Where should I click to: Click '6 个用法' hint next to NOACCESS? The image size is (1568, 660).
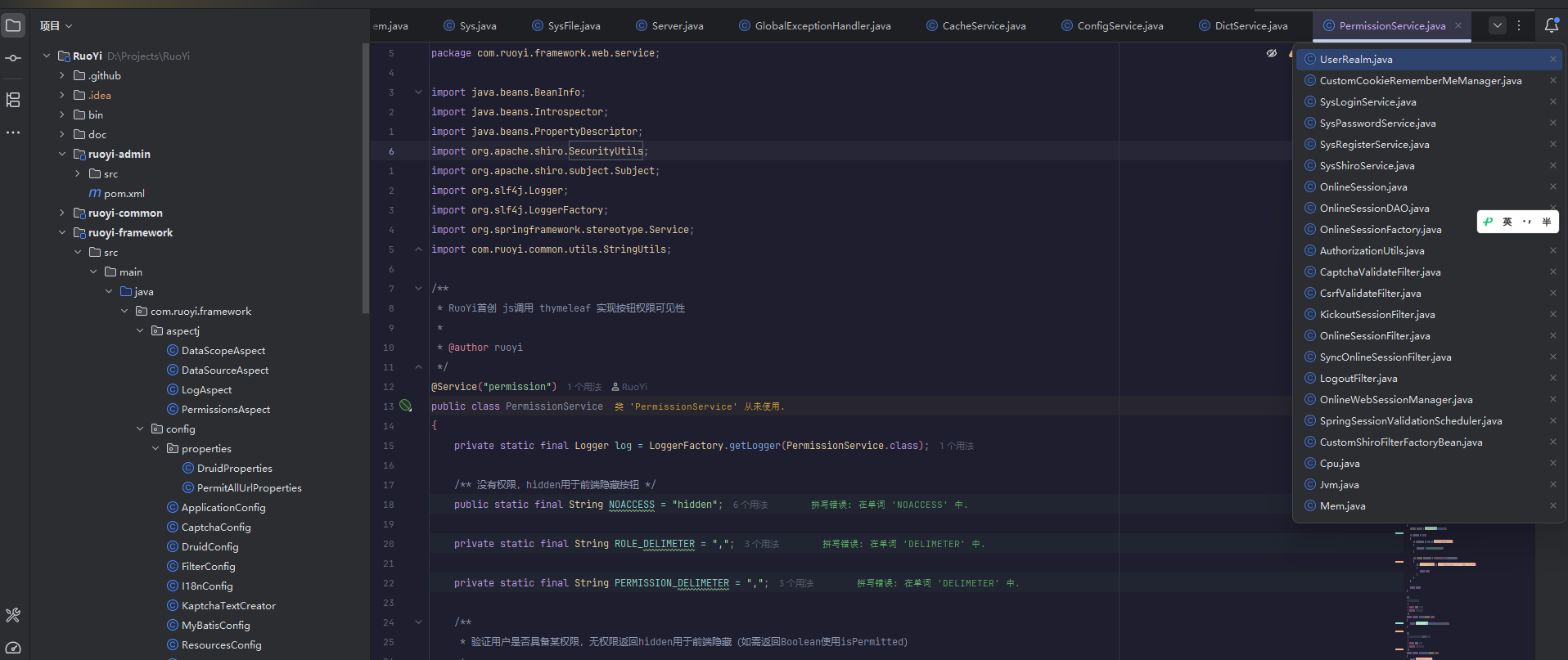pos(750,505)
